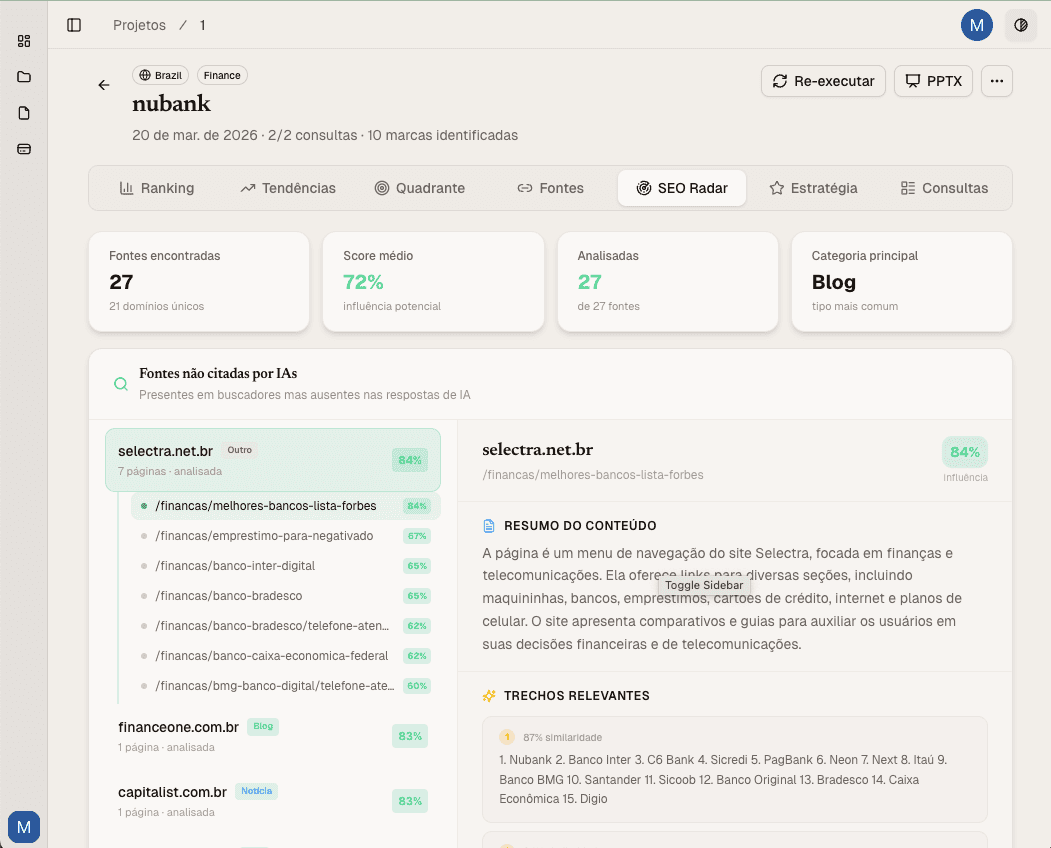Click the Outro tag on selectra.net.br

(239, 450)
